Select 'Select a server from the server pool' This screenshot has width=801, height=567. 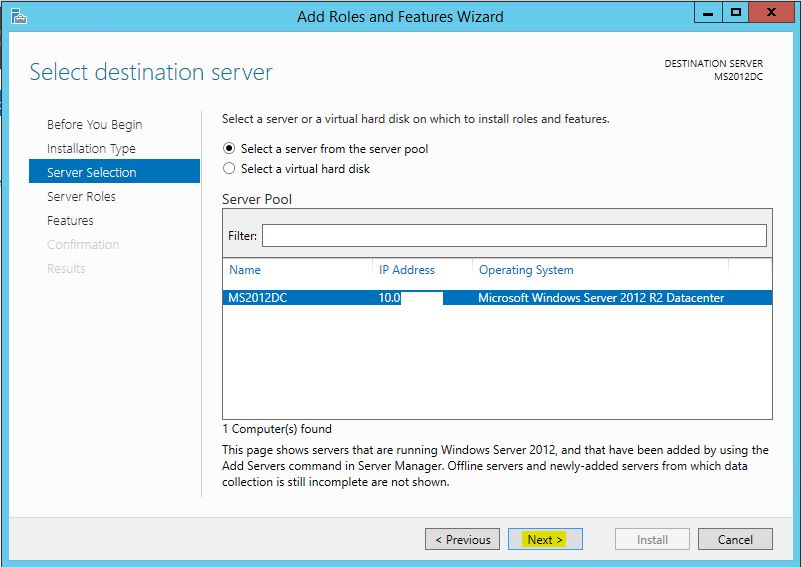coord(229,148)
